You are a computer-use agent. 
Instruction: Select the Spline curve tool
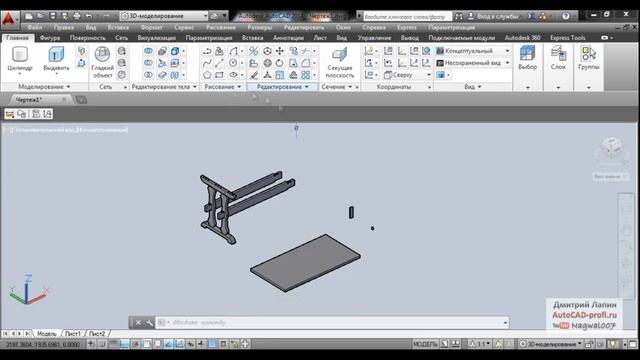coord(207,63)
